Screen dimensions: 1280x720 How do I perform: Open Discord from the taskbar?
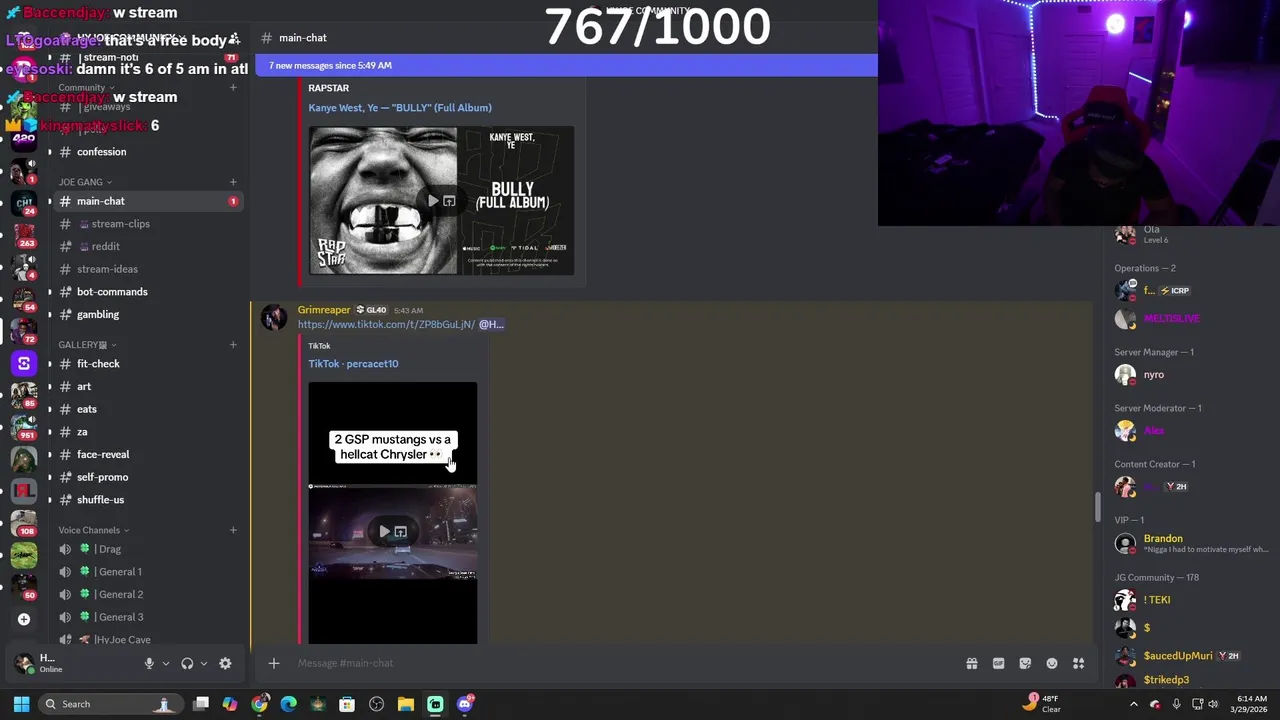tap(465, 704)
